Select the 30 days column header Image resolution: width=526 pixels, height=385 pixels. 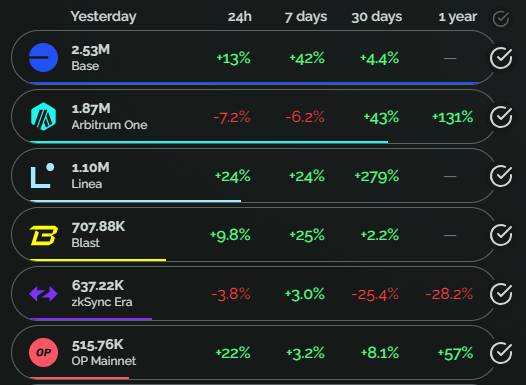click(x=376, y=17)
